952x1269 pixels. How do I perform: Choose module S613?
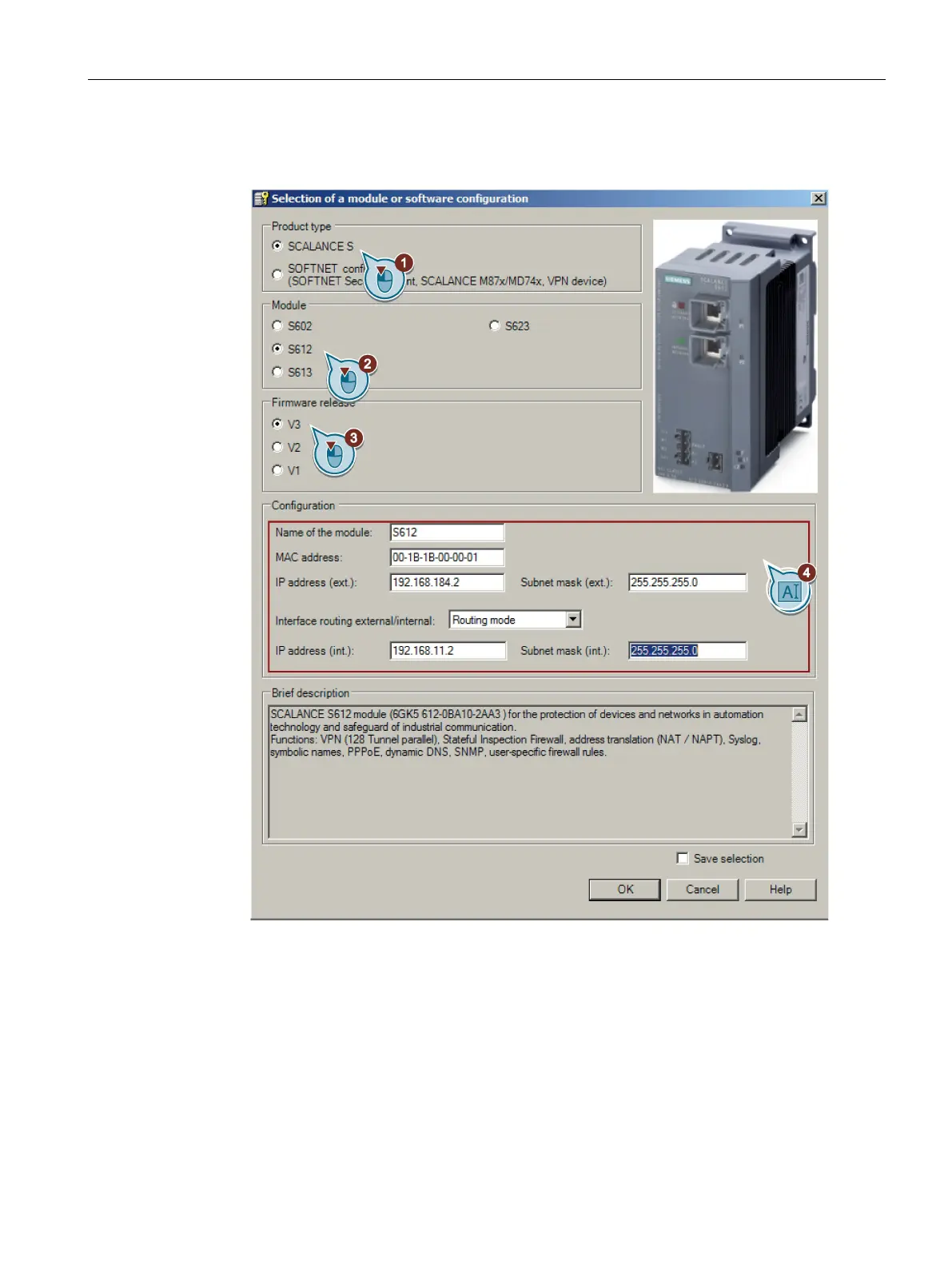(x=277, y=372)
